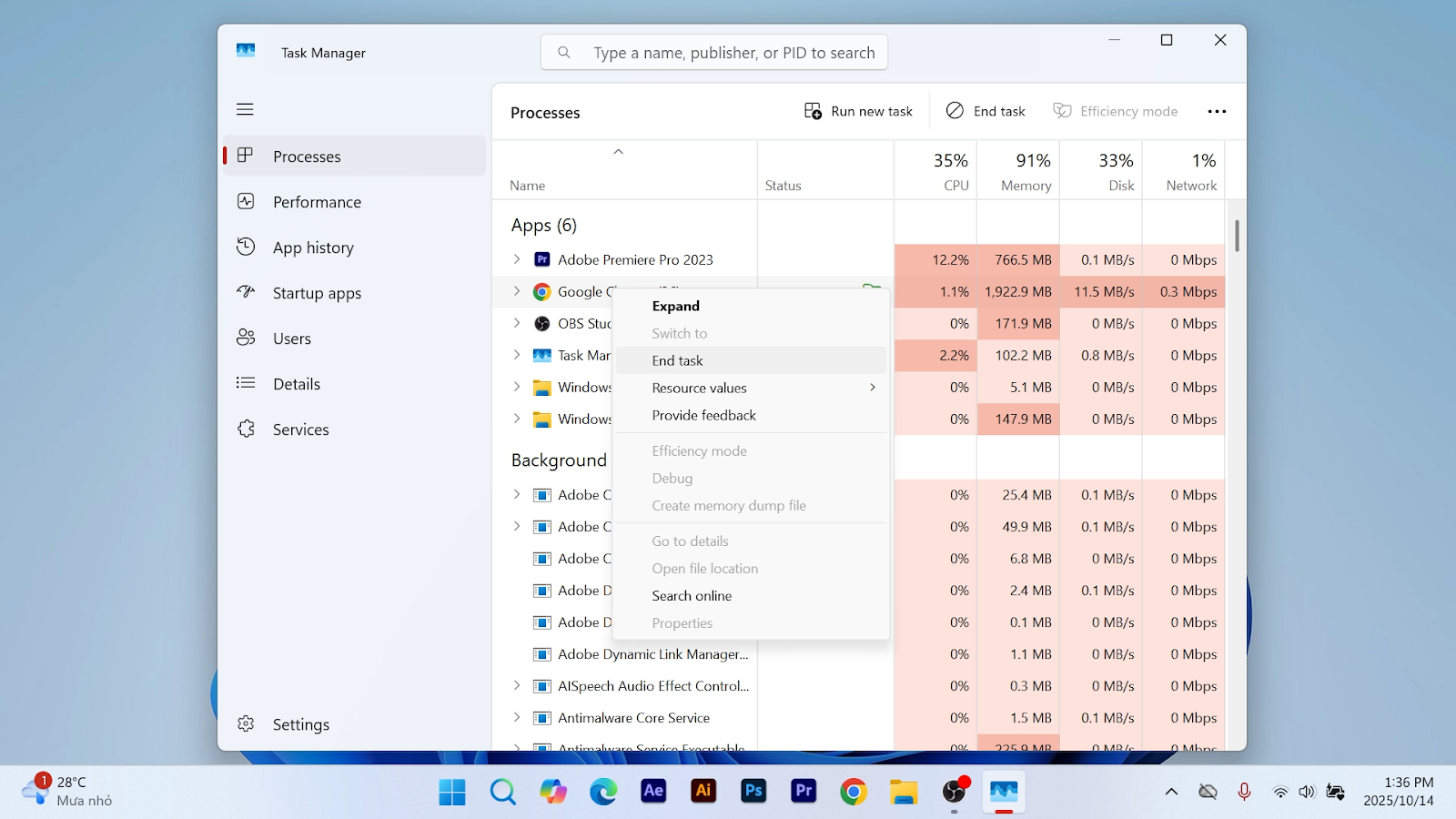1456x819 pixels.
Task: Open the weather widget showing 28°C
Action: click(67, 791)
